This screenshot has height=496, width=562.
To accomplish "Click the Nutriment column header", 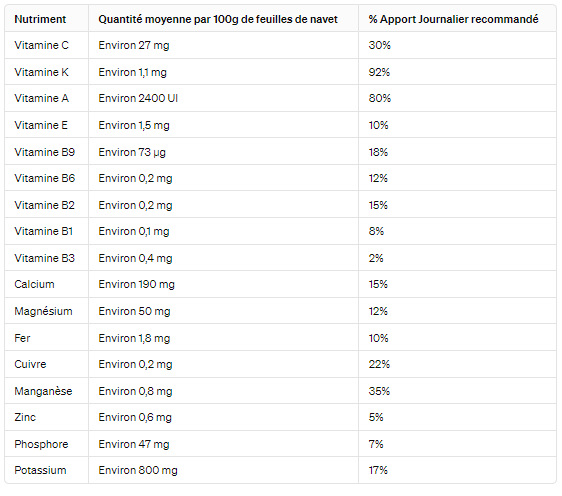I will click(40, 19).
